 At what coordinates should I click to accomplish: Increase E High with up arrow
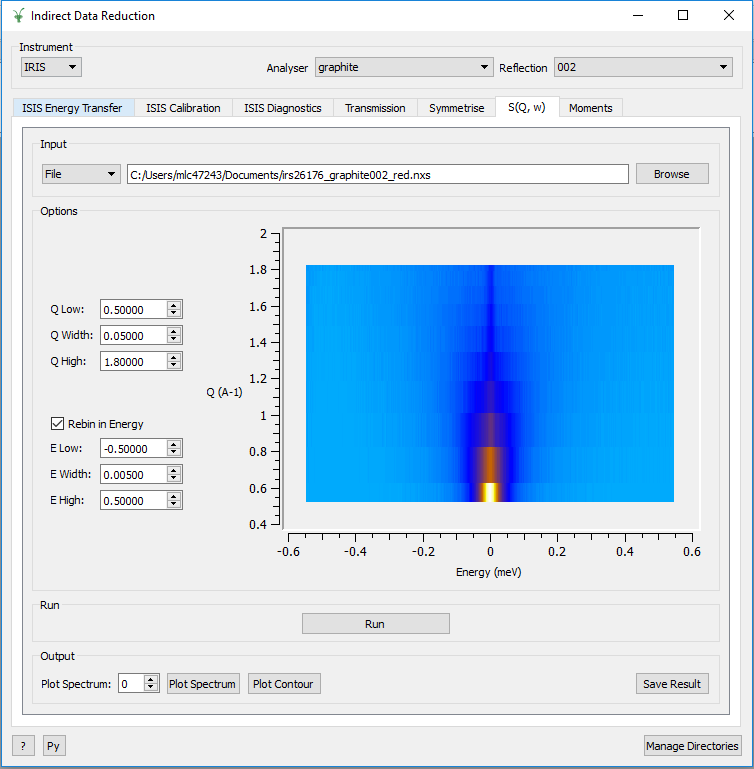[x=174, y=496]
